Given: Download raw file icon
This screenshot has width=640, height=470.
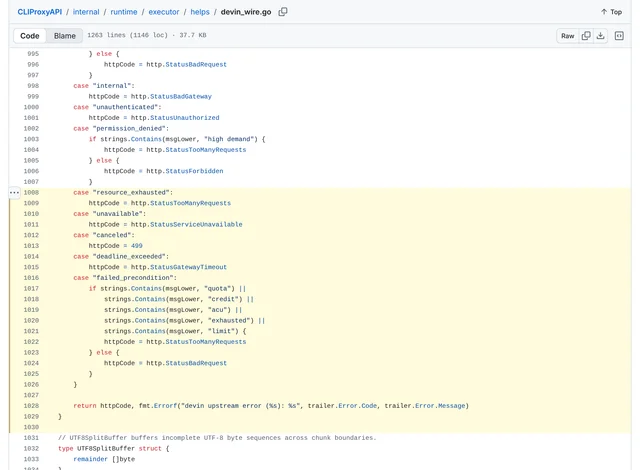Looking at the screenshot, I should (x=600, y=36).
